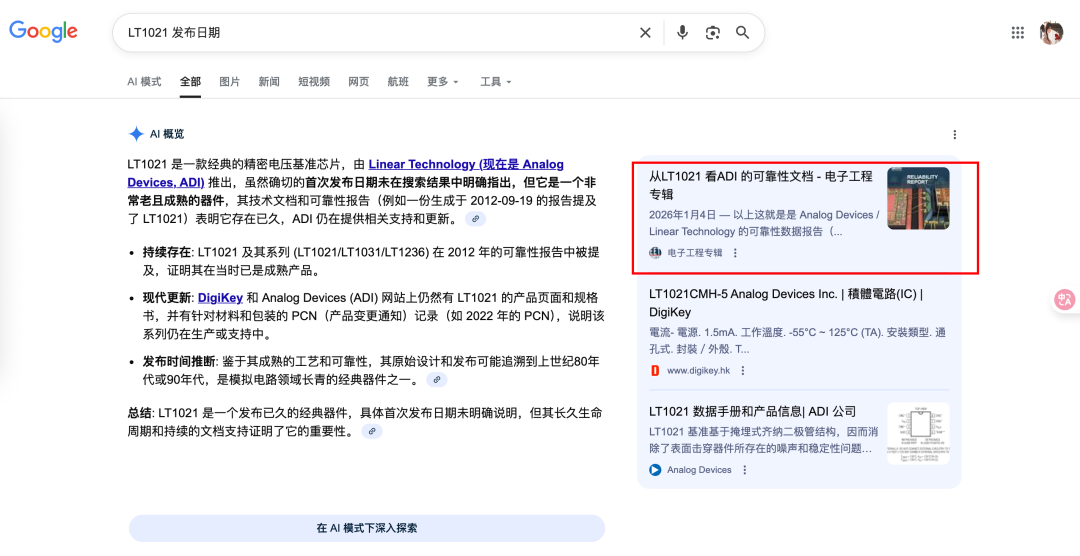This screenshot has height=556, width=1080.
Task: Open more options beside Analog Devices source
Action: pos(745,470)
